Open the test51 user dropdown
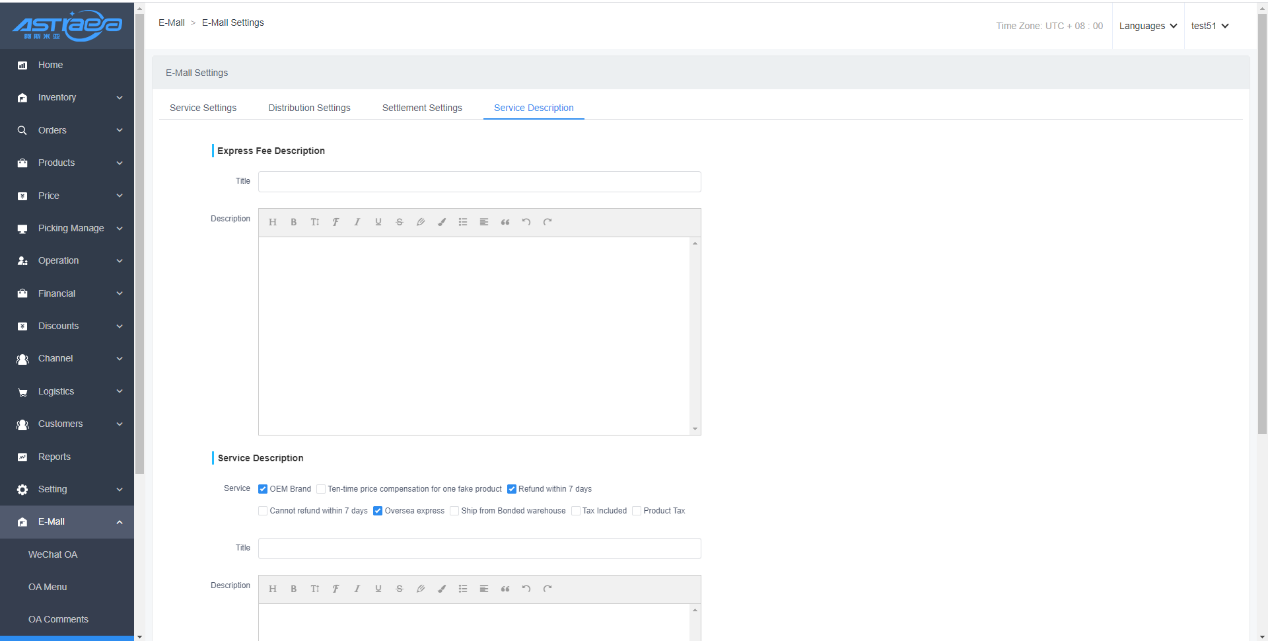 (1209, 26)
